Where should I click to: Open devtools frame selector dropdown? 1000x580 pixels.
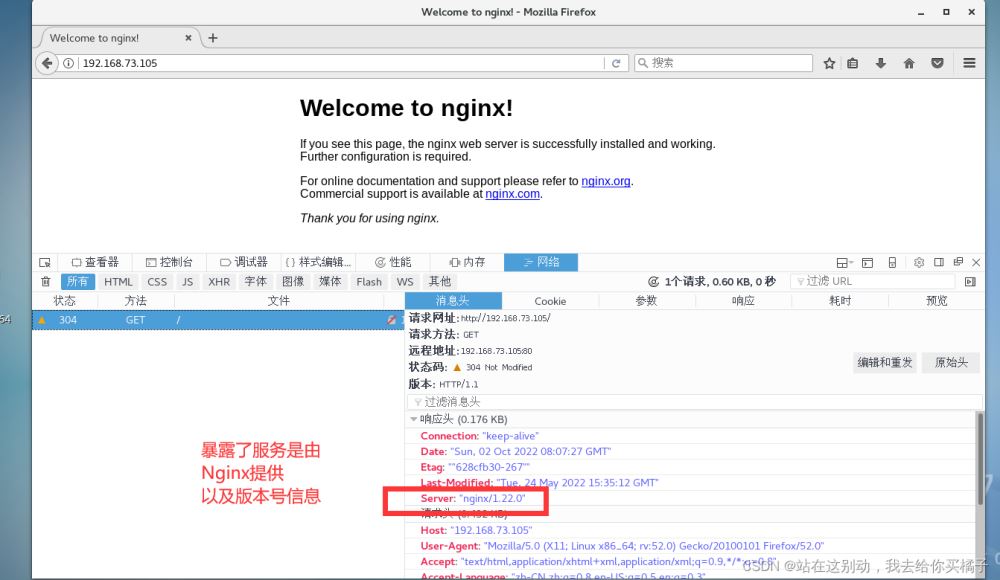point(844,262)
